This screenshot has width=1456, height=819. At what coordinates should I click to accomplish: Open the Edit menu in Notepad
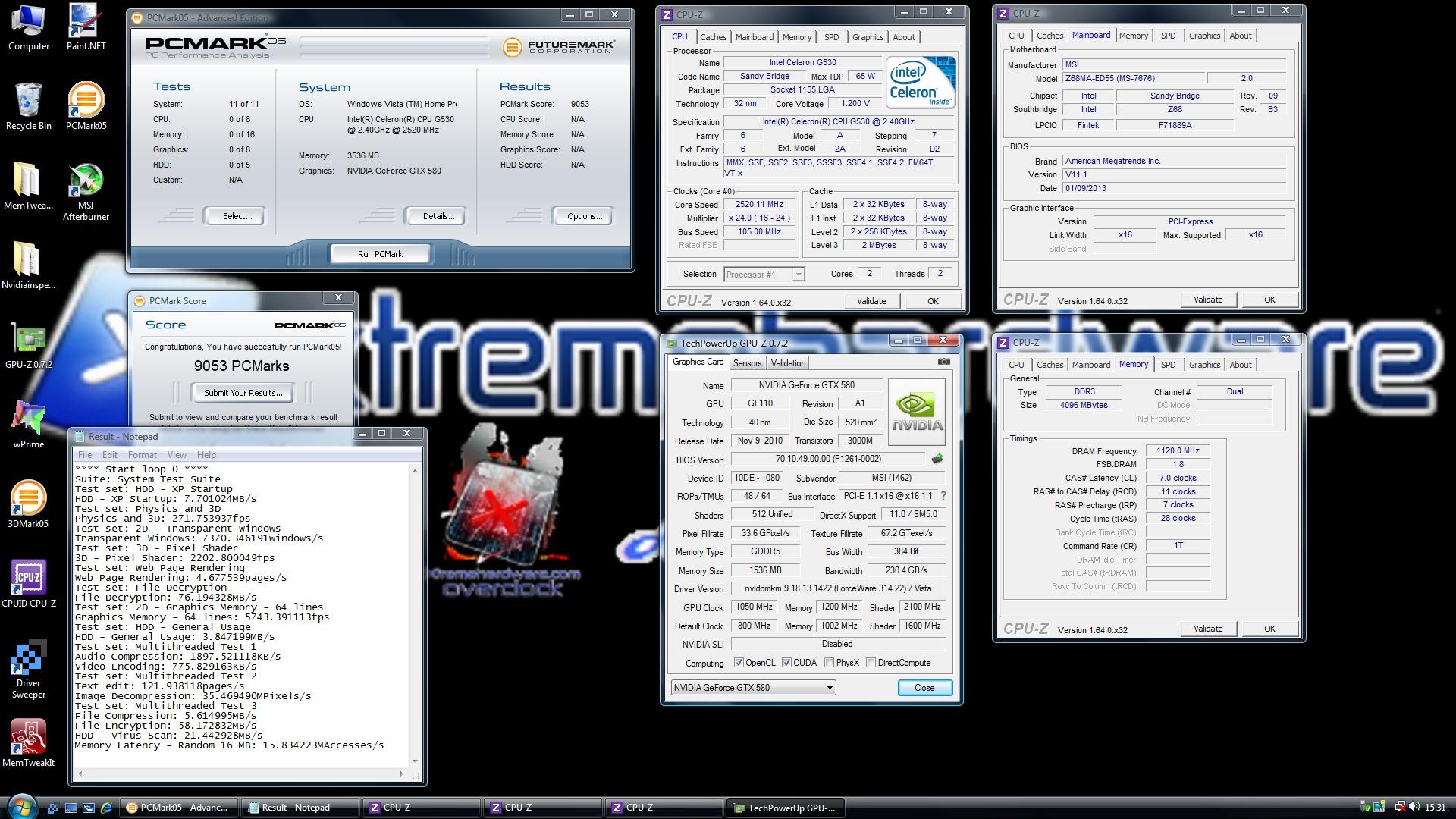[x=110, y=455]
